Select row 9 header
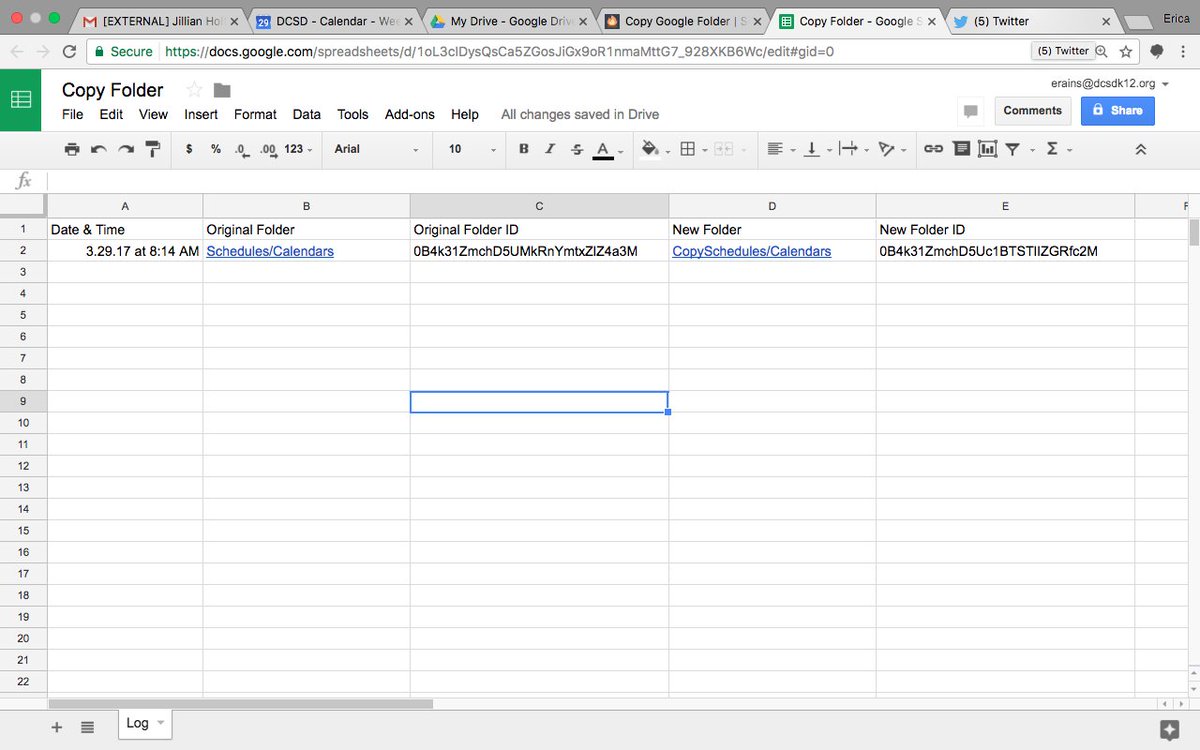The height and width of the screenshot is (750, 1200). [24, 401]
